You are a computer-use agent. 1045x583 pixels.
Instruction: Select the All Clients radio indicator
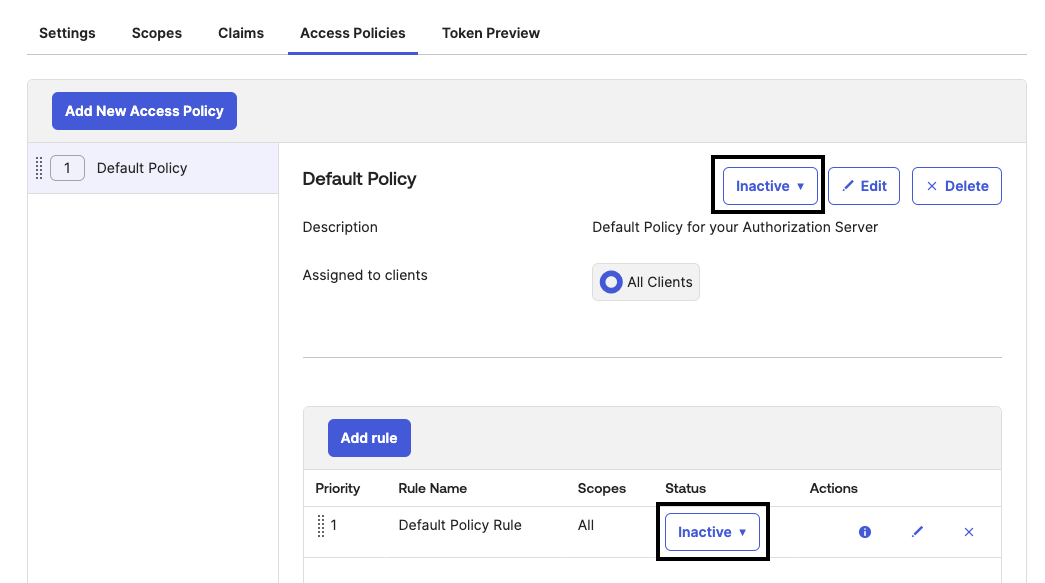pos(611,282)
